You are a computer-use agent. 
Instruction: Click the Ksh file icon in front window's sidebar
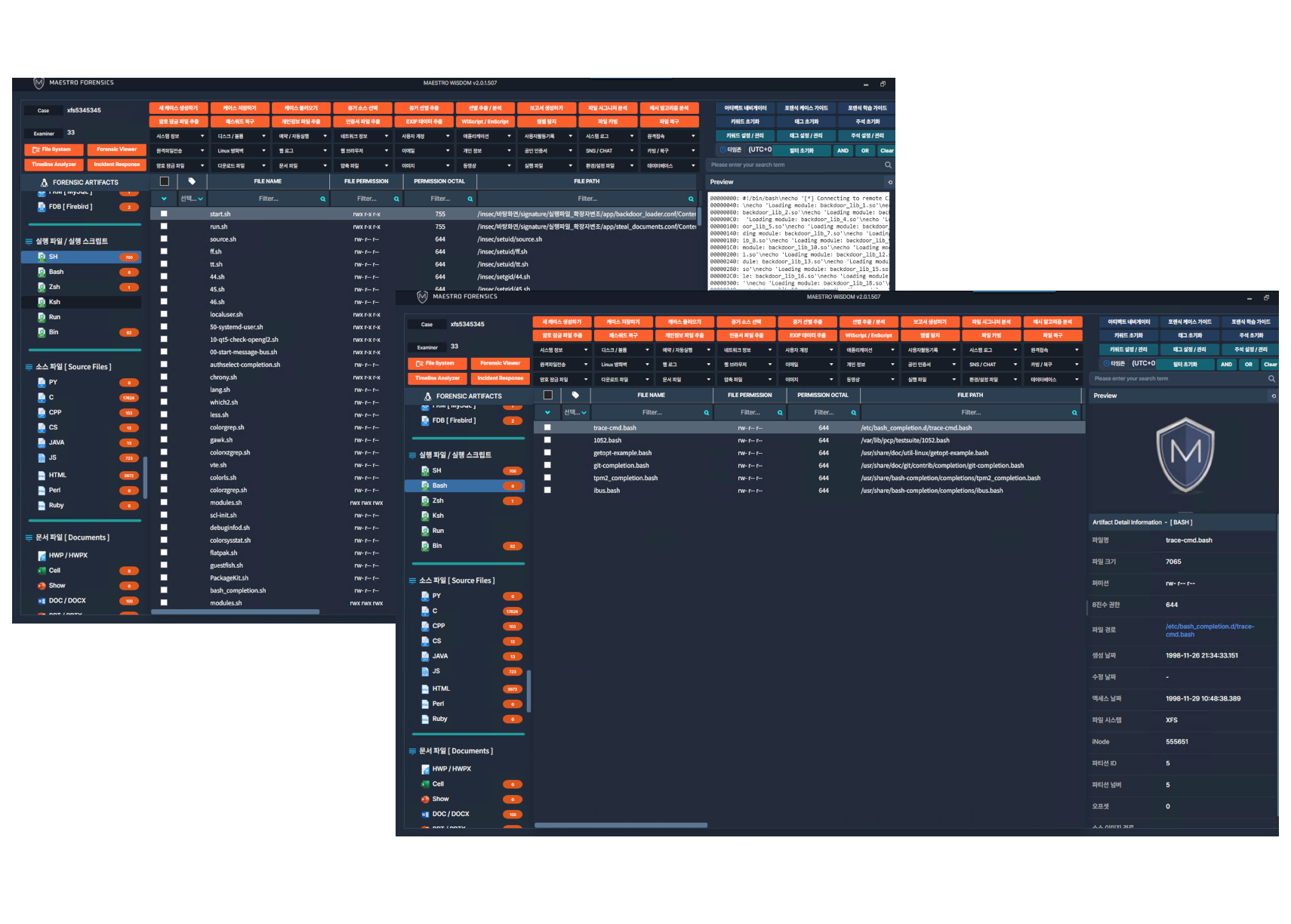pos(425,516)
